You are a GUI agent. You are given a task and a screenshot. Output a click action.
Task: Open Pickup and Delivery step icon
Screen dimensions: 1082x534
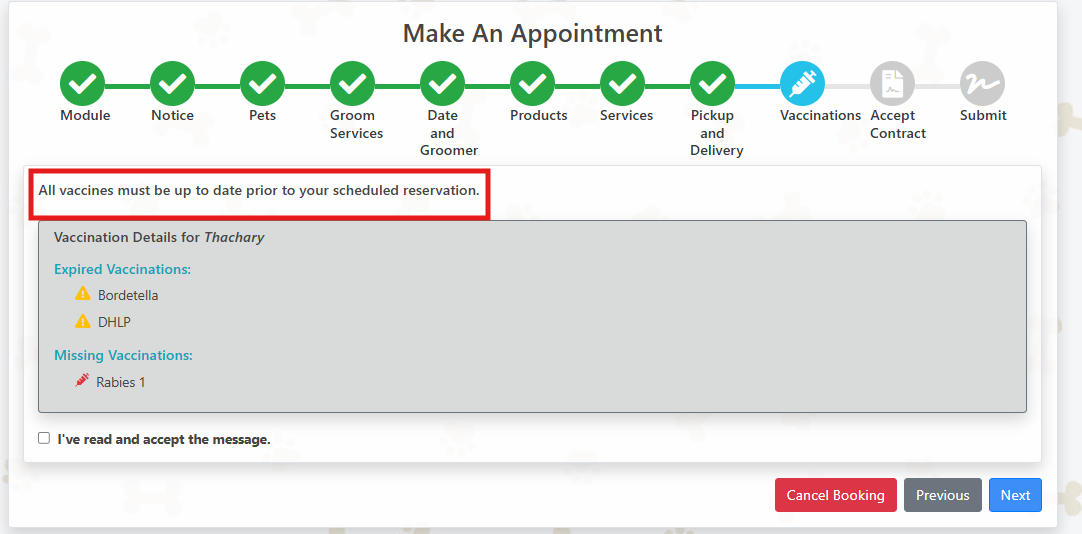(712, 84)
